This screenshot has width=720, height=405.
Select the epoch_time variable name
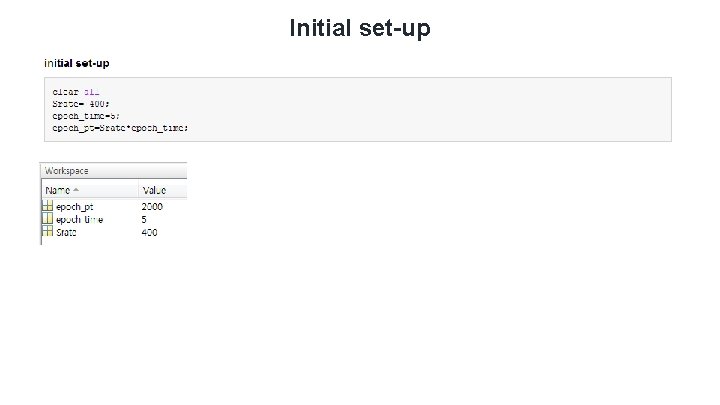[79, 219]
